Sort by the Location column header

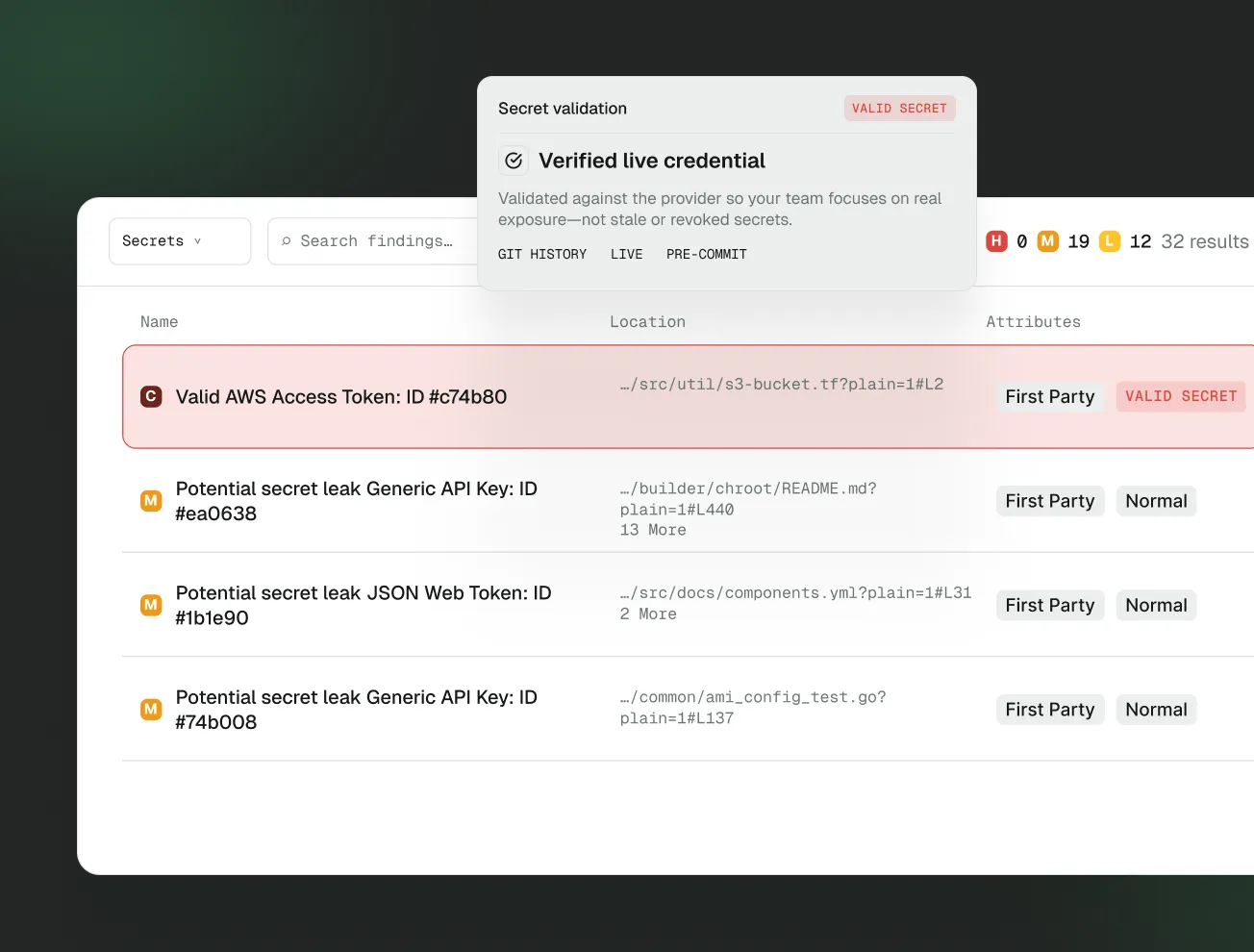click(x=647, y=322)
